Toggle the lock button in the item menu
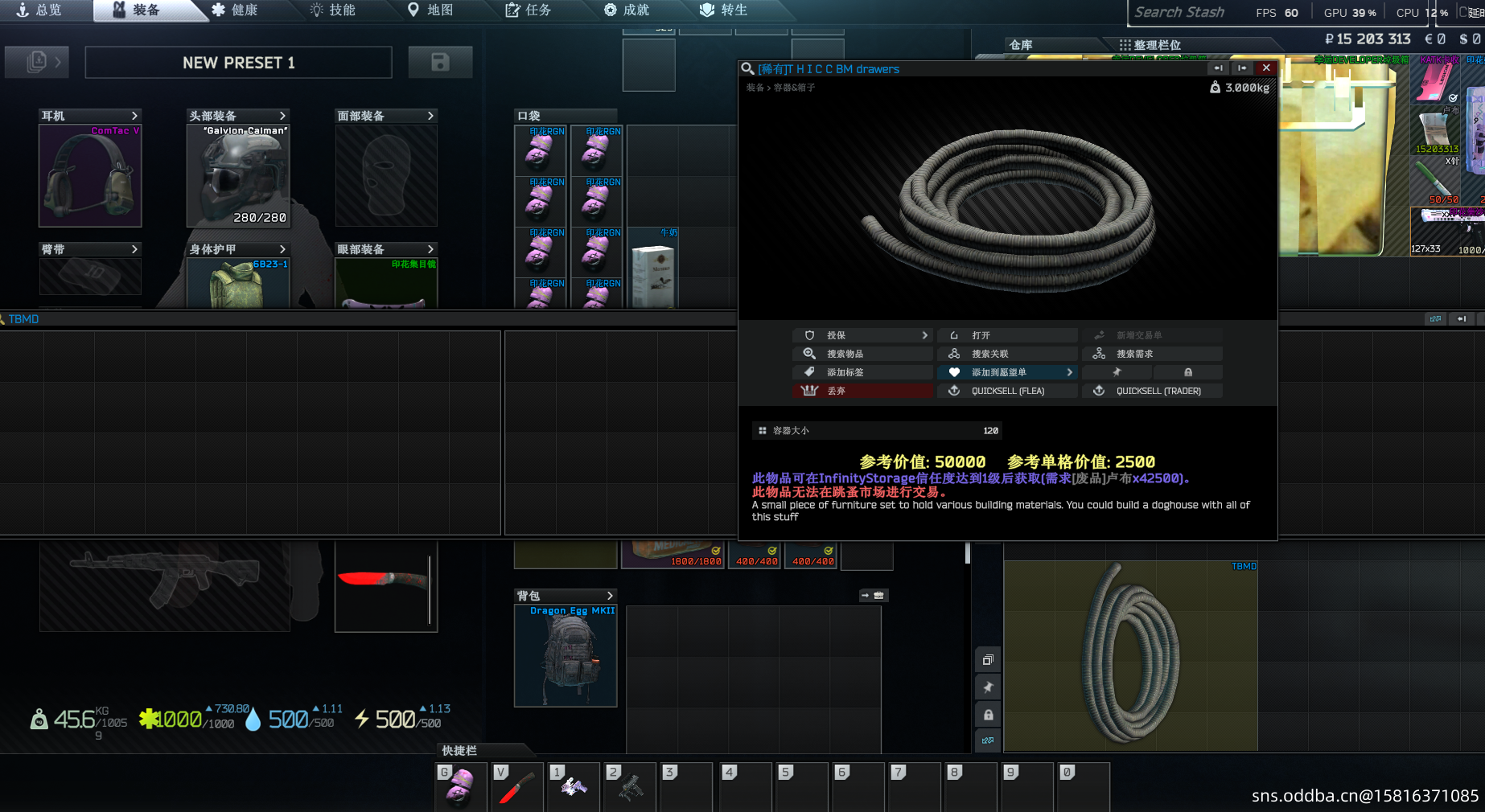This screenshot has height=812, width=1485. tap(1188, 372)
